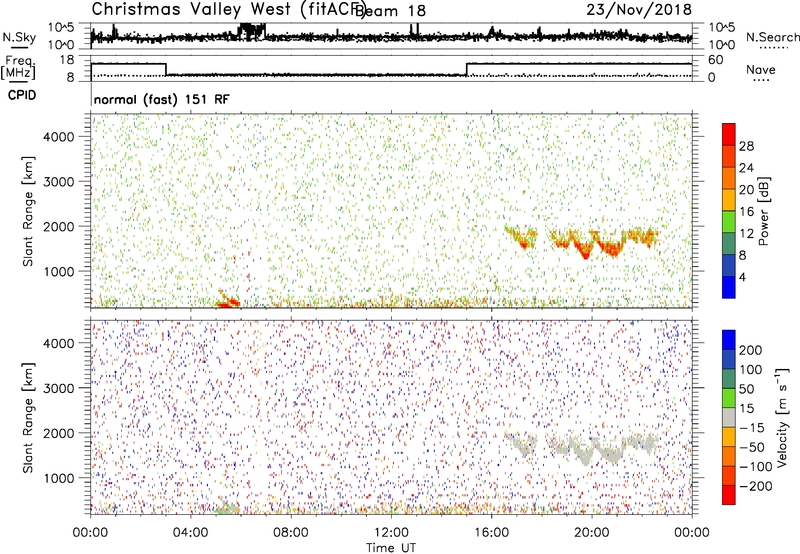Click the 'normal (fast) 151 RF' text
Image resolution: width=800 pixels, height=554 pixels.
coord(162,99)
